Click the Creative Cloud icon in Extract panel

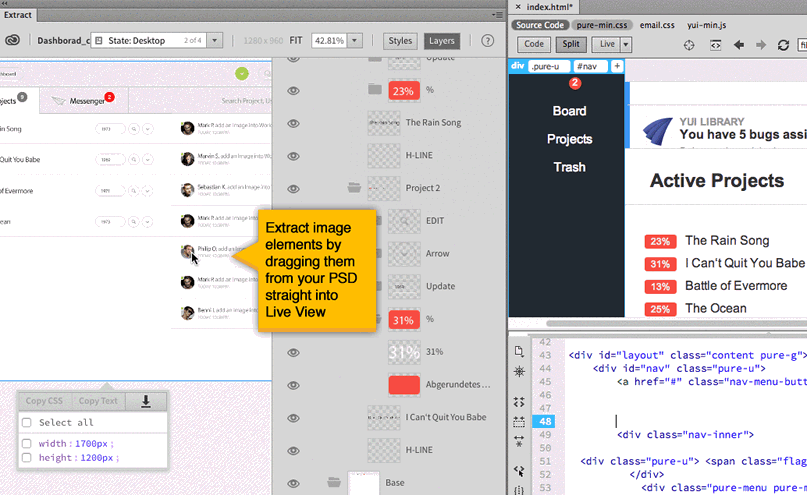[12, 40]
